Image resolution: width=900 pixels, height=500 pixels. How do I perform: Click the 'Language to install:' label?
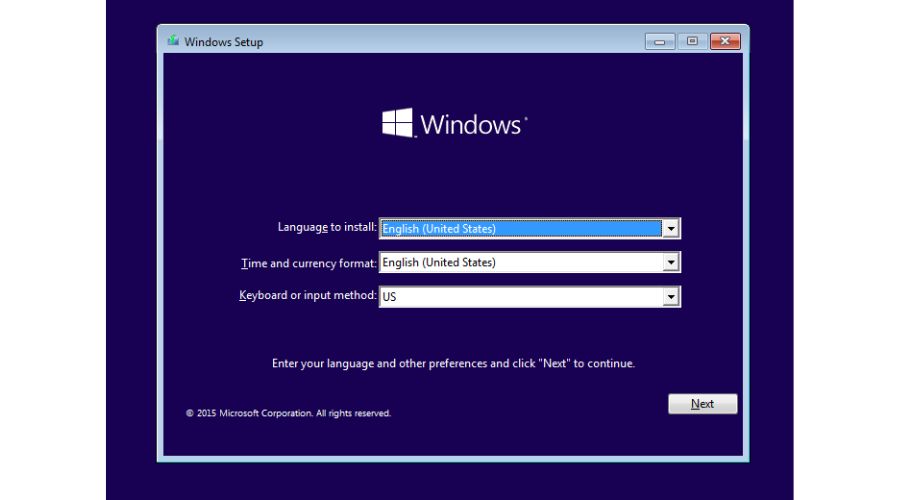pyautogui.click(x=327, y=227)
